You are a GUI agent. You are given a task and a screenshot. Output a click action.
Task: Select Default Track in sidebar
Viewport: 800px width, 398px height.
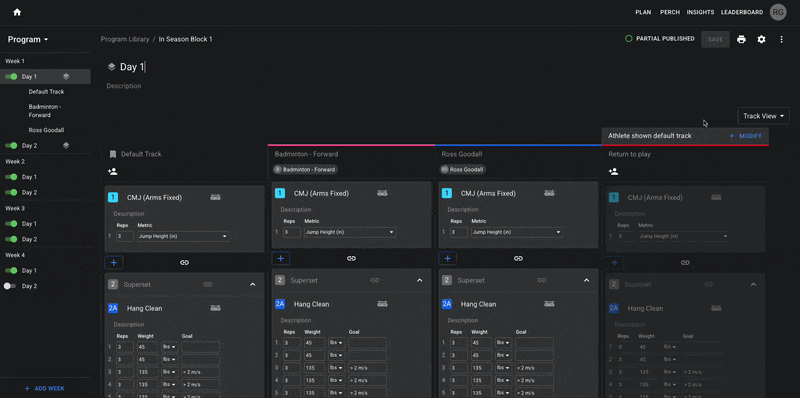pyautogui.click(x=46, y=92)
